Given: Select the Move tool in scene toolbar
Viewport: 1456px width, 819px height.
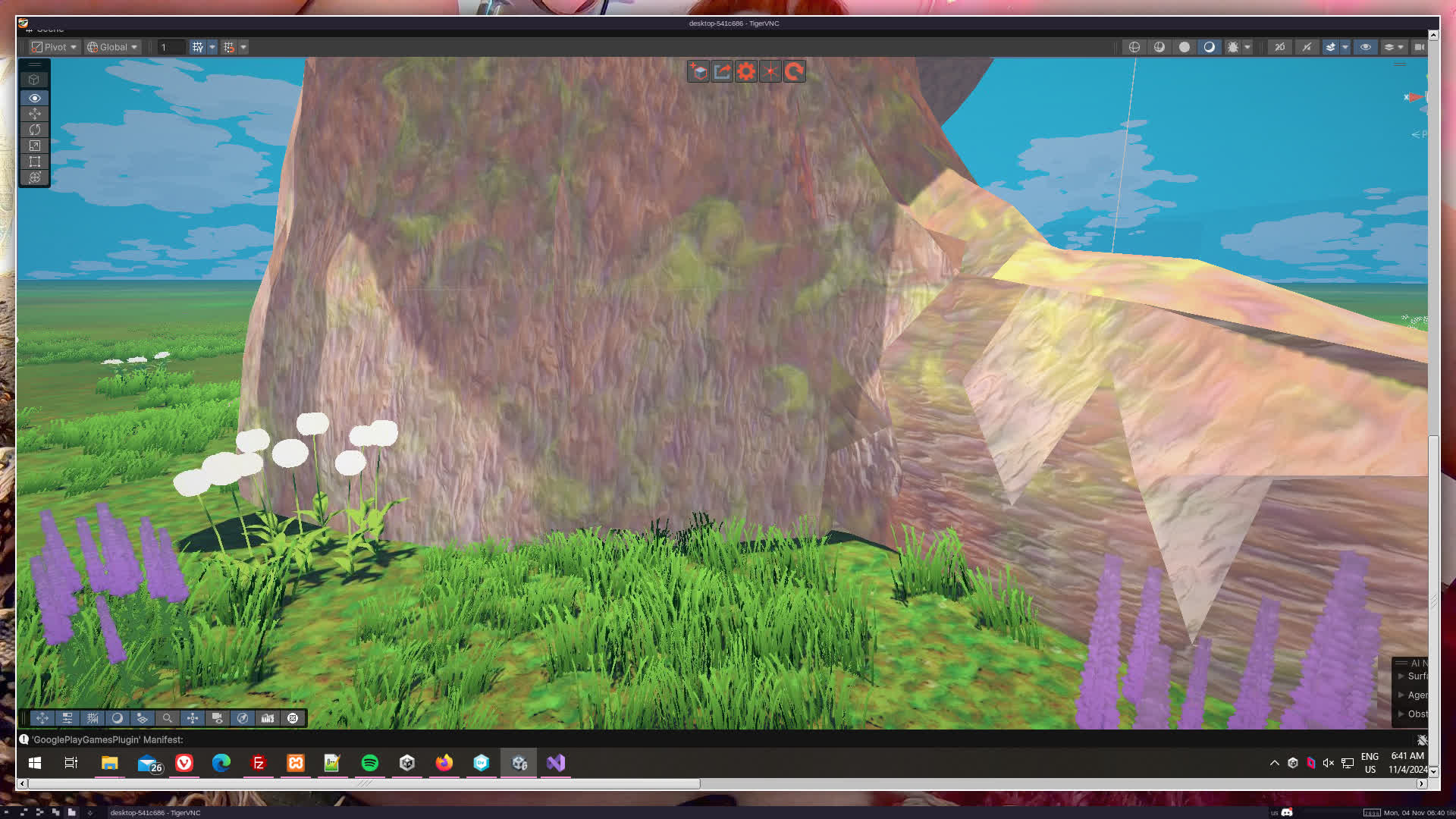Looking at the screenshot, I should (x=34, y=114).
